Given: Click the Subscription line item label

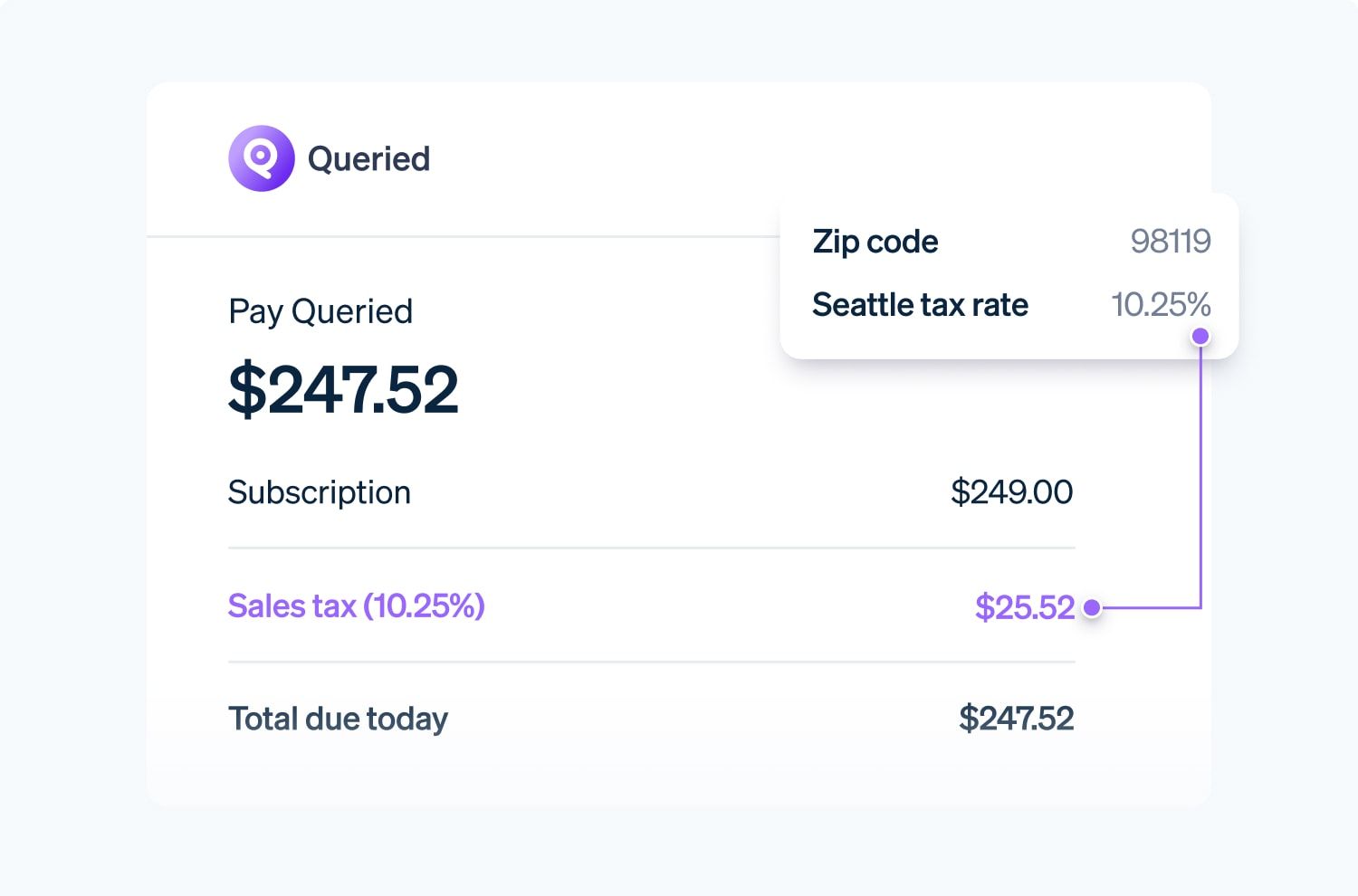Looking at the screenshot, I should click(319, 492).
